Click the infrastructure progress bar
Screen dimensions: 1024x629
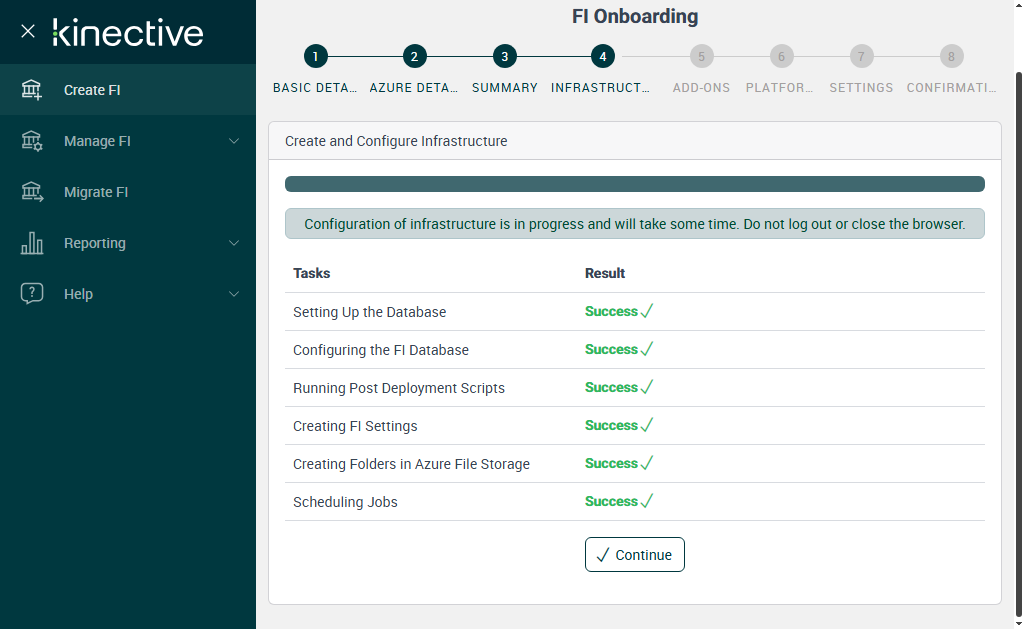click(x=635, y=184)
